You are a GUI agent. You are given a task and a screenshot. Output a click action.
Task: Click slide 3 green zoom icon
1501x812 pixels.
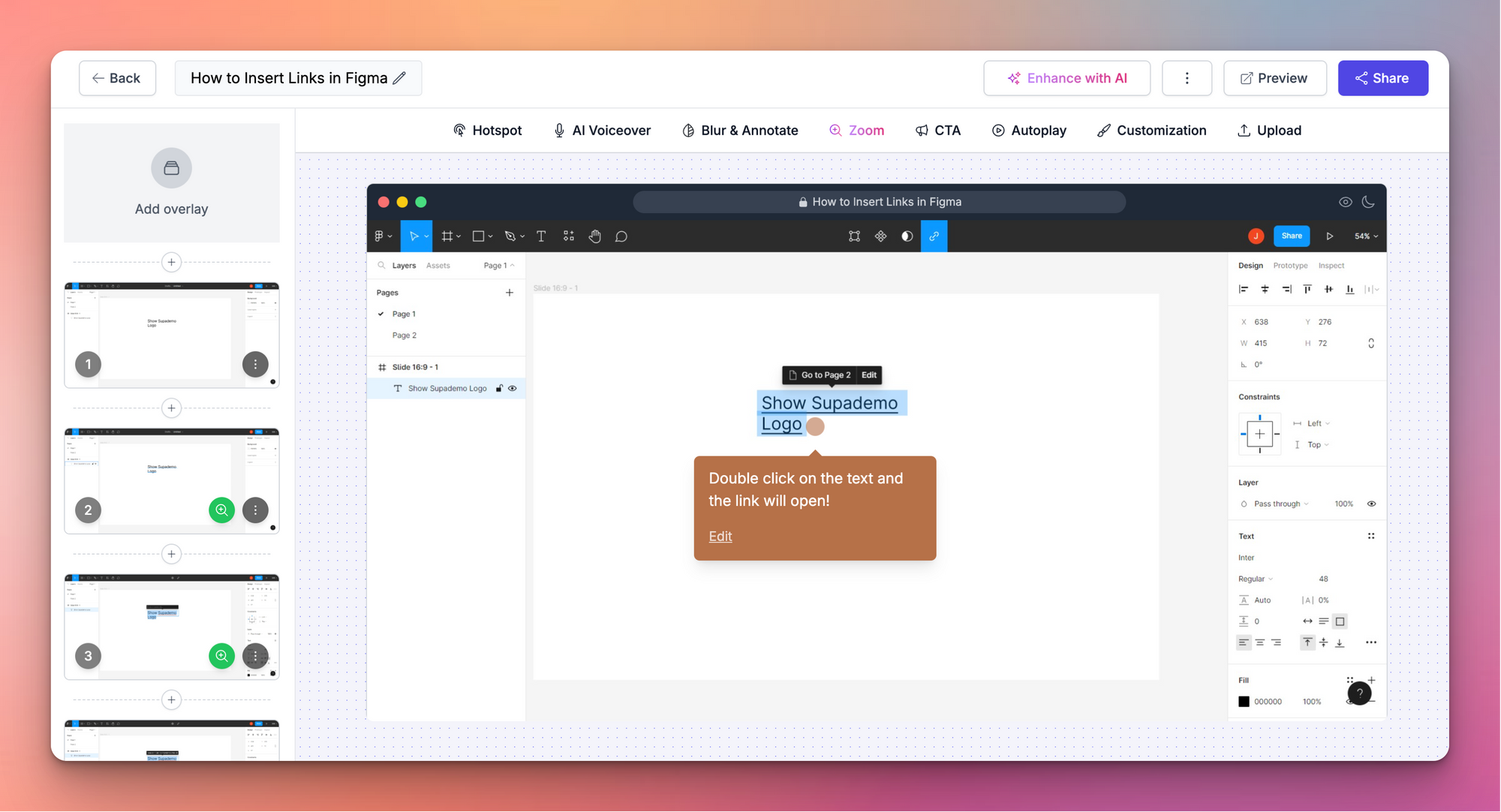point(221,656)
